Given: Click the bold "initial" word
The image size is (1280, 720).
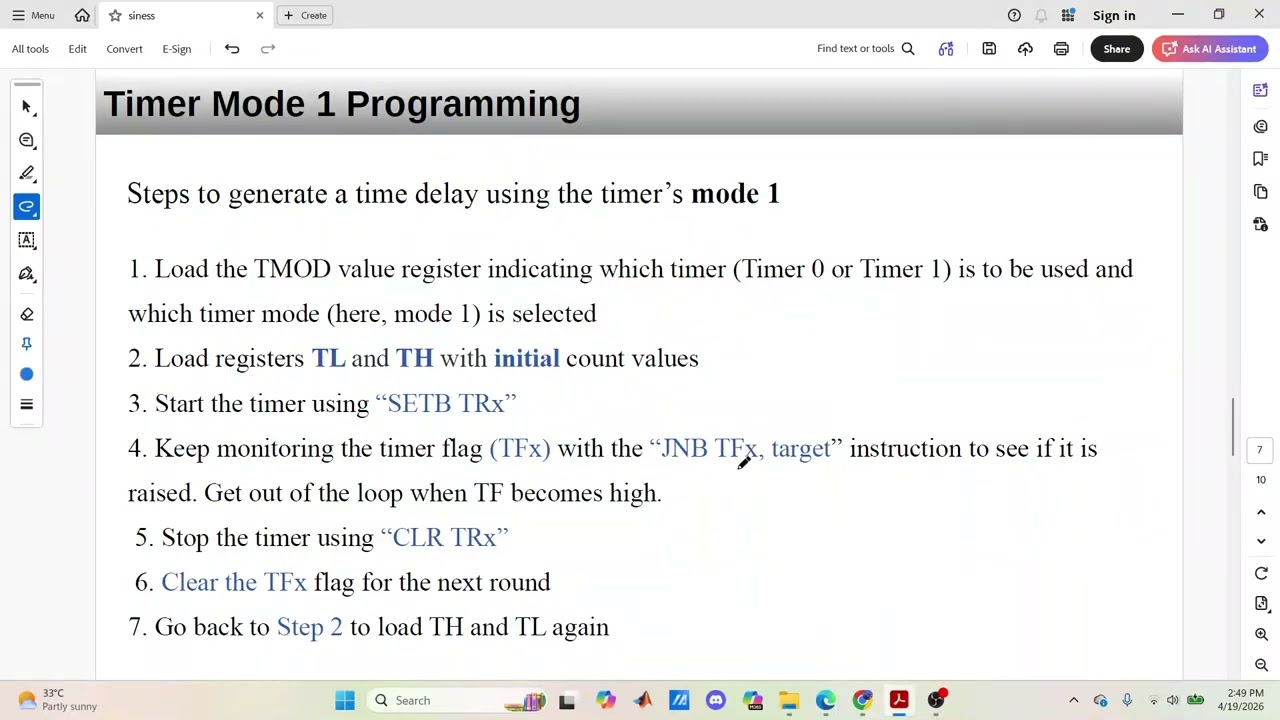Looking at the screenshot, I should tap(526, 358).
